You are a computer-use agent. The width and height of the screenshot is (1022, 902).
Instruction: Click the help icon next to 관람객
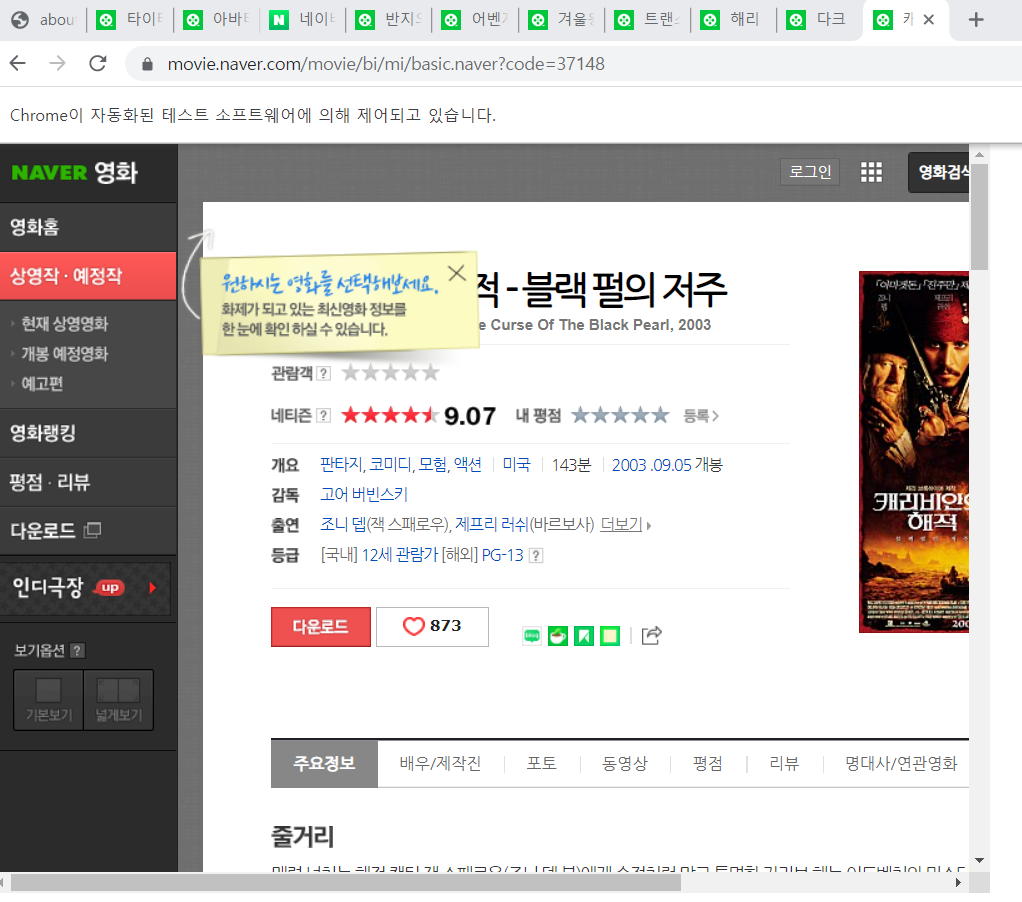pyautogui.click(x=324, y=373)
